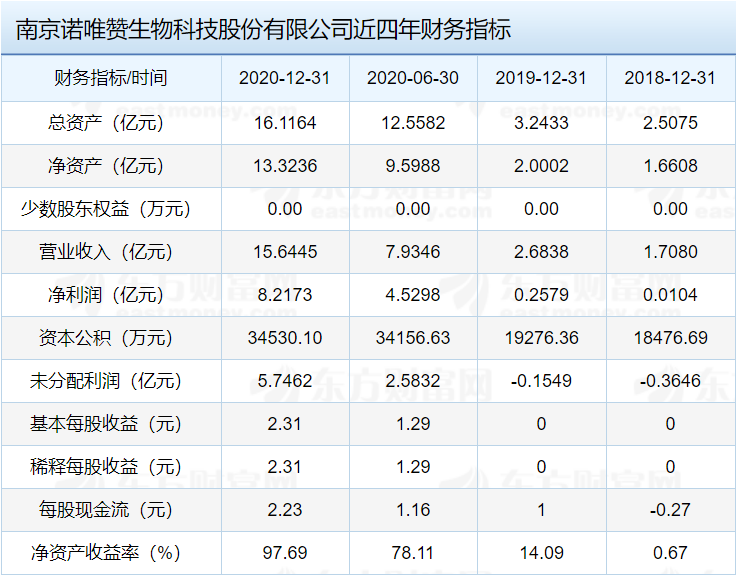Click the 2020-12-31 column header

(x=285, y=79)
